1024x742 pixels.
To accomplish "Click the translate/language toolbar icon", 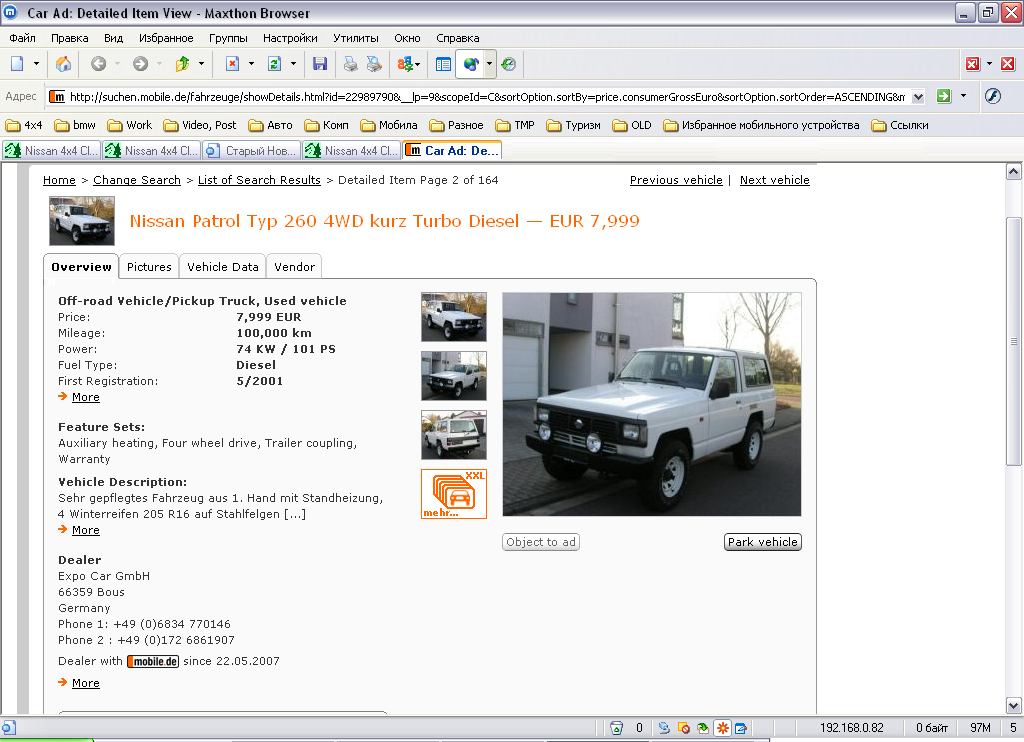I will [x=406, y=63].
